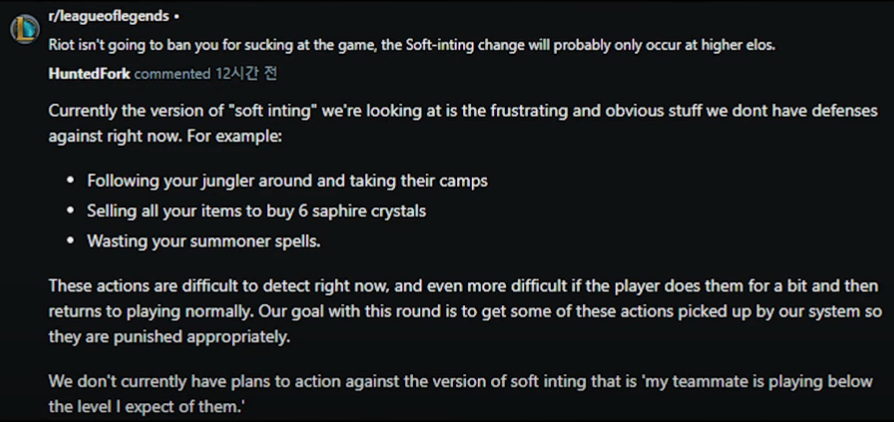Click the bullet about 6 saphire crystals
This screenshot has width=894, height=422.
(x=257, y=211)
